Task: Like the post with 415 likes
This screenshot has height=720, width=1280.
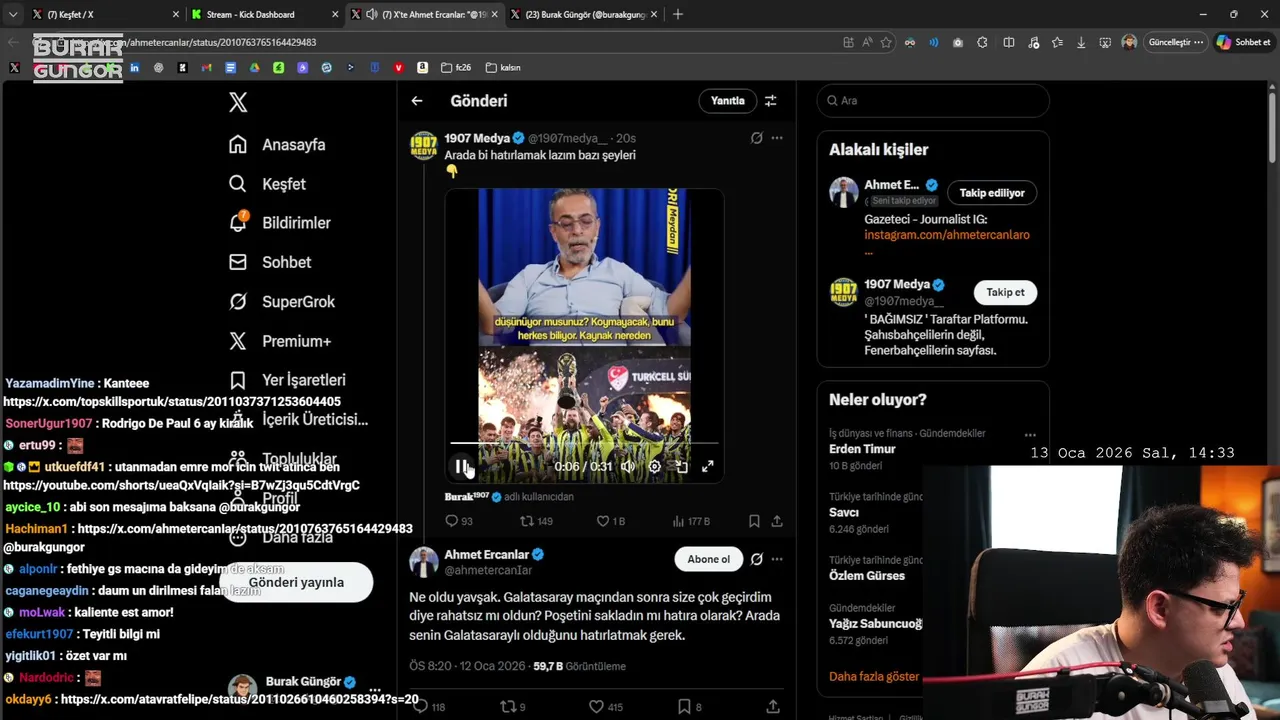Action: click(606, 707)
